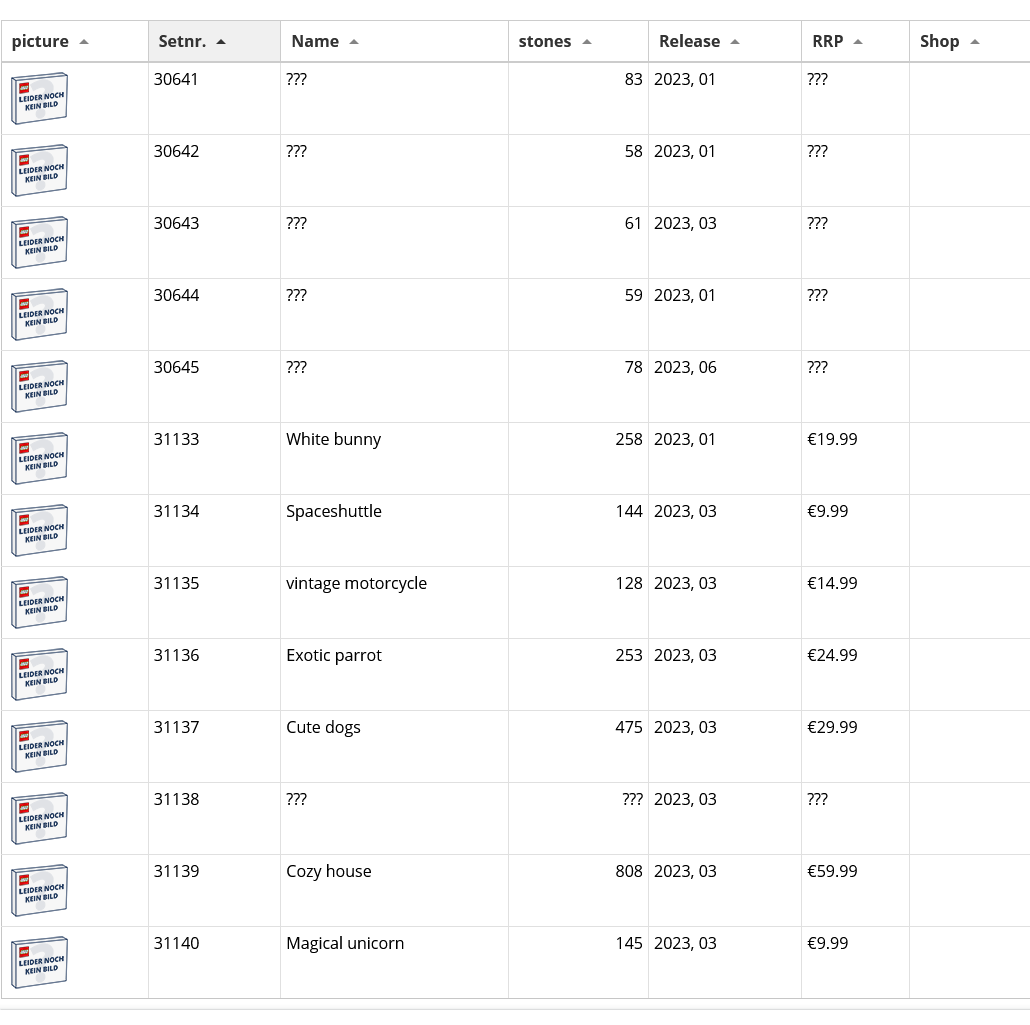Viewport: 1030px width, 1025px height.
Task: Click the Shop column sort arrow
Action: 975,42
